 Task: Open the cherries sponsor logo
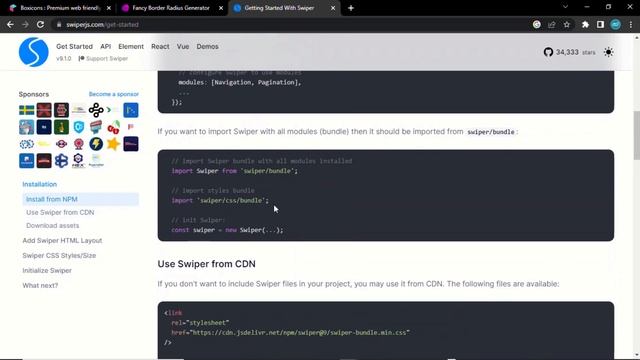point(113,127)
